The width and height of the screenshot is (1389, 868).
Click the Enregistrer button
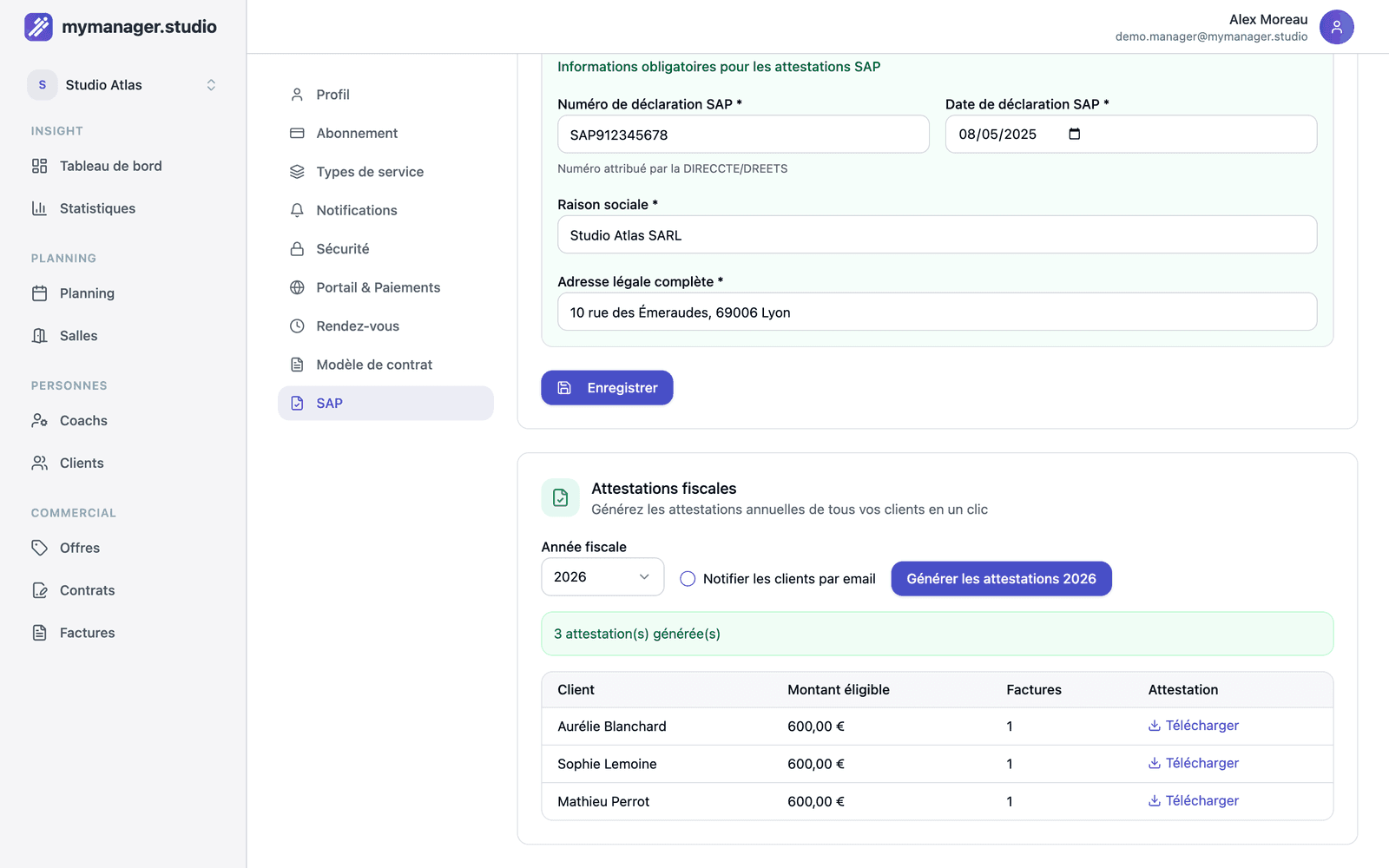point(607,388)
